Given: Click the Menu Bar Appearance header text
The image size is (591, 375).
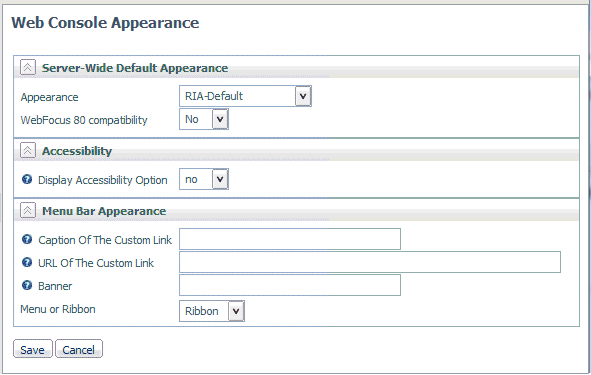Looking at the screenshot, I should click(104, 211).
